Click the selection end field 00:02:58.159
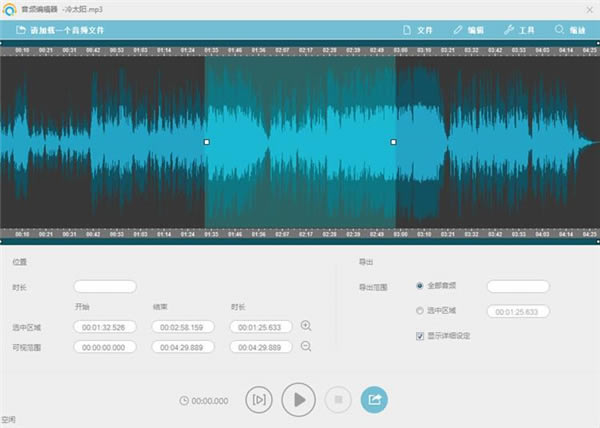The width and height of the screenshot is (600, 428). tap(182, 327)
